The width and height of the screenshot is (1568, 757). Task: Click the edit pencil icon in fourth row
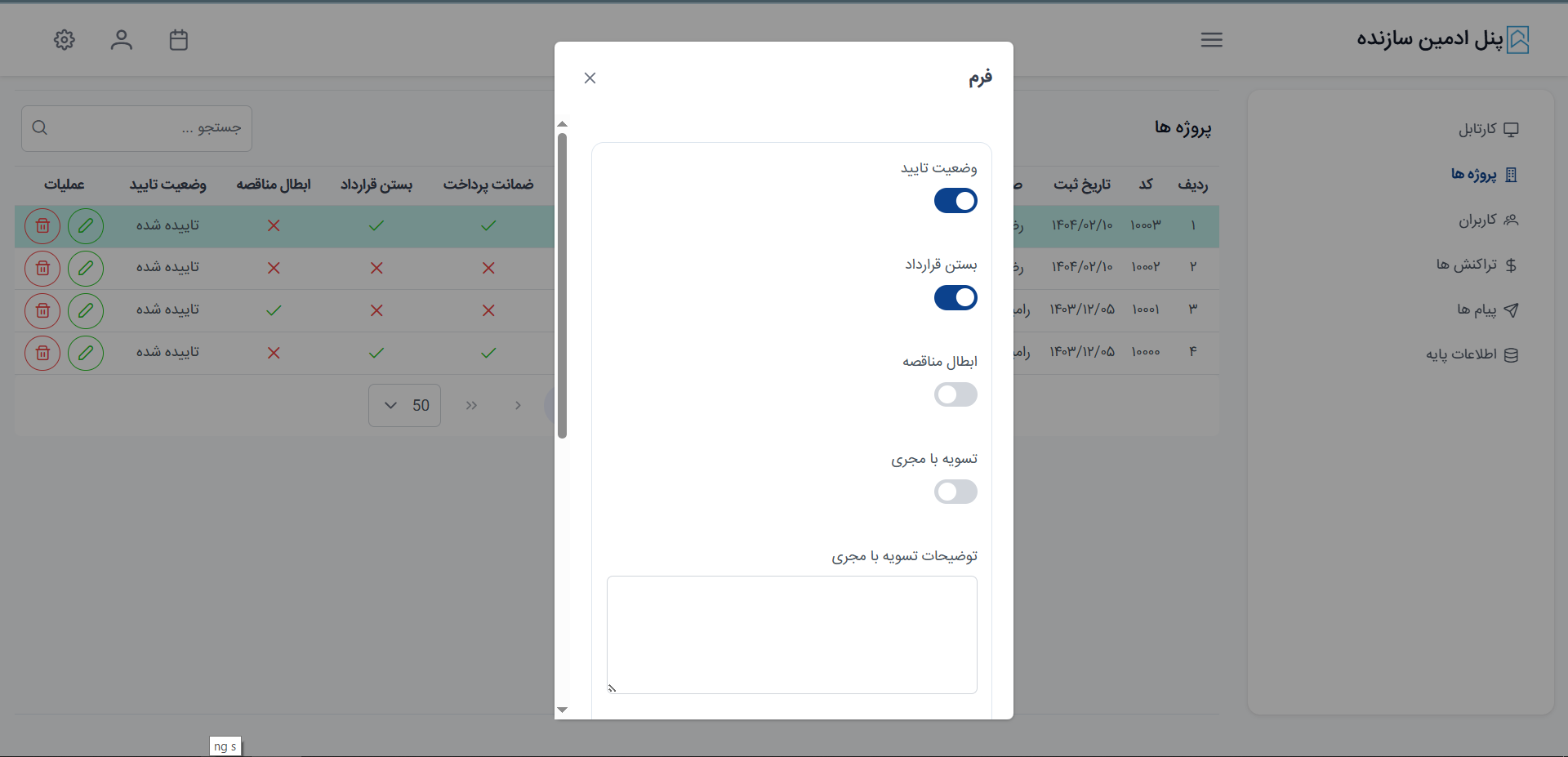tap(86, 354)
